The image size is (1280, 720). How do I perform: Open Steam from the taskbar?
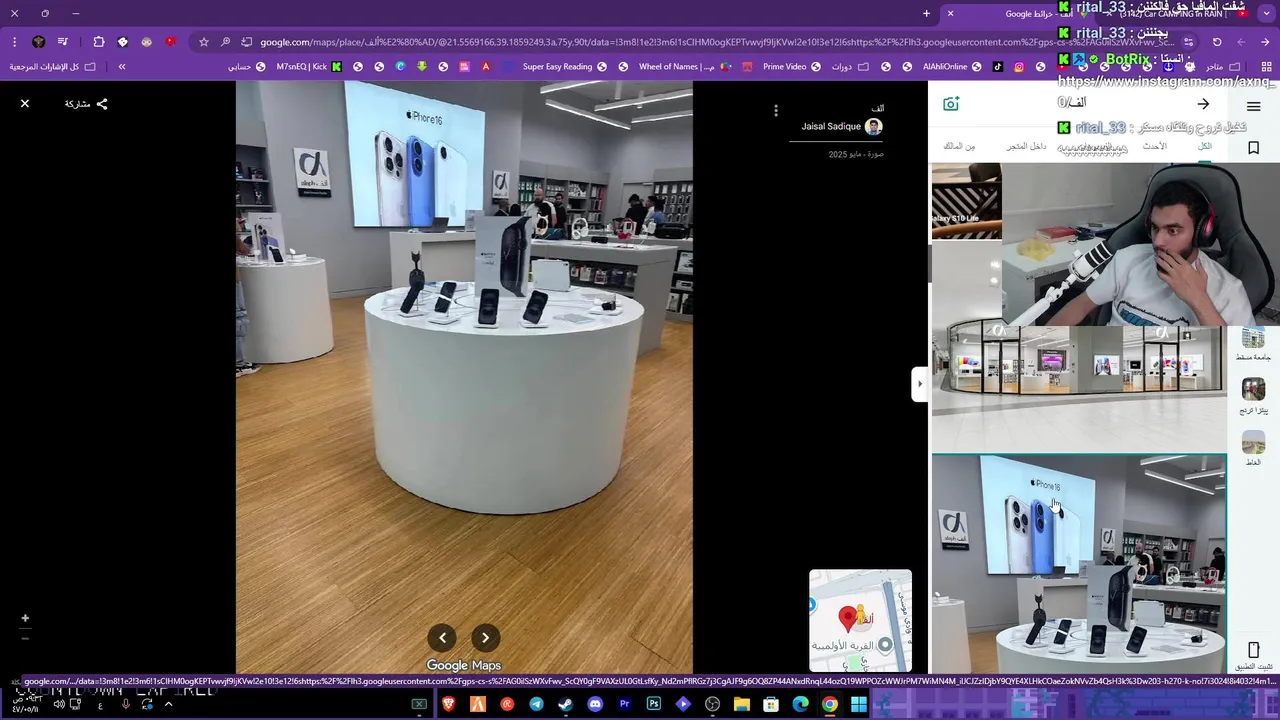565,704
